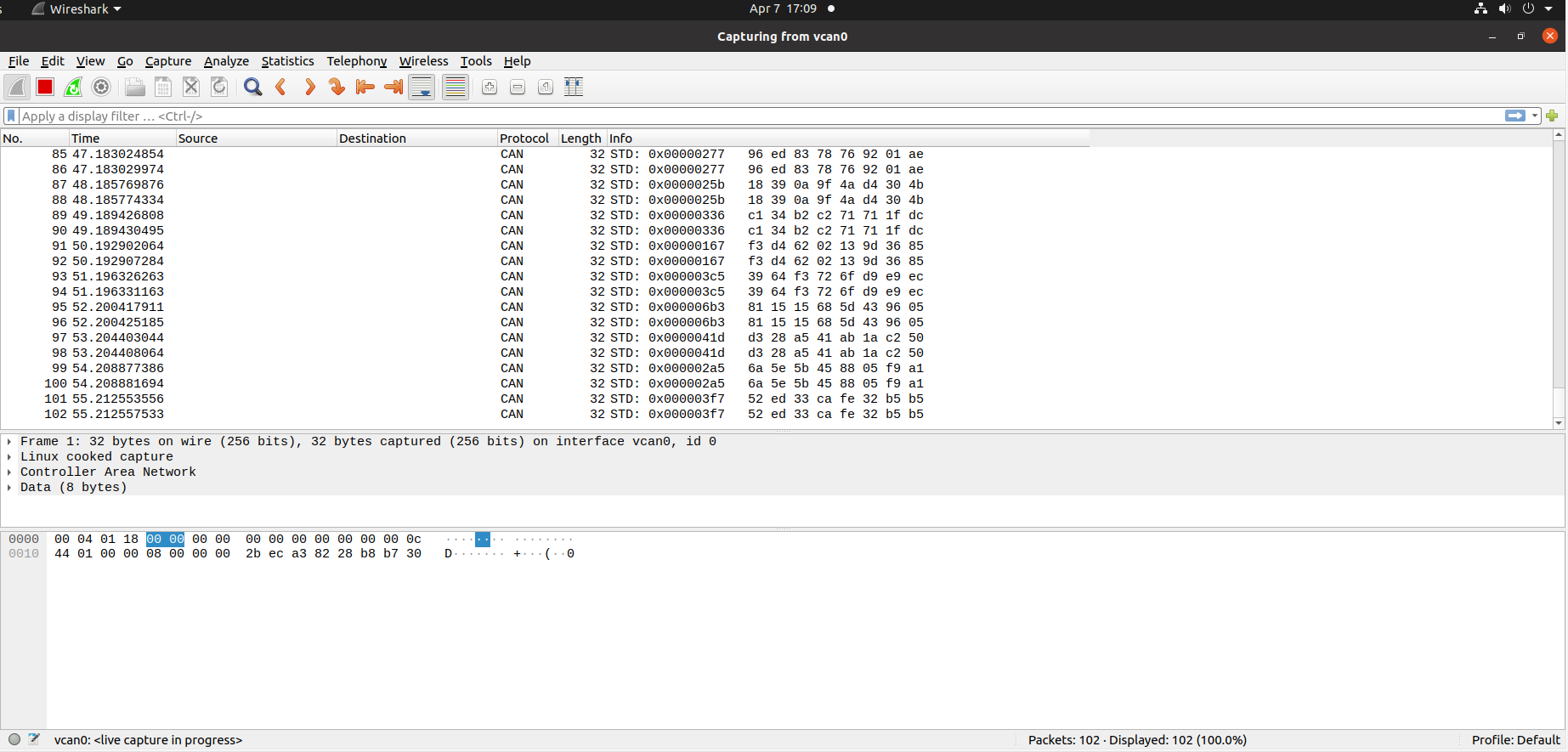Expand the Linux cooked capture section
The image size is (1568, 752).
pyautogui.click(x=9, y=457)
